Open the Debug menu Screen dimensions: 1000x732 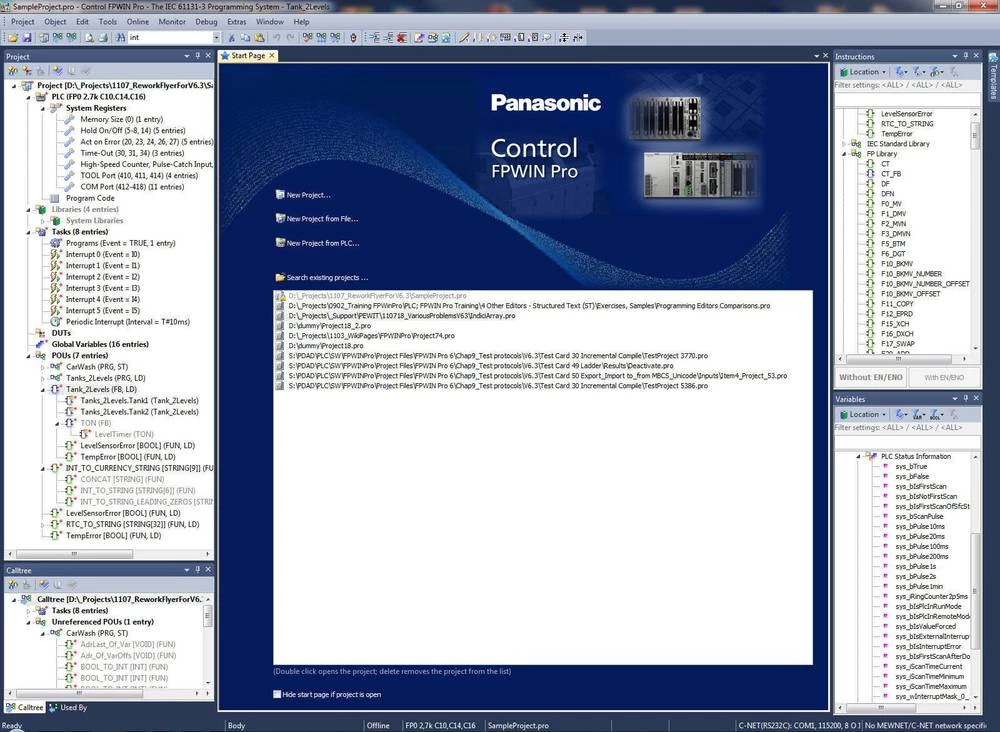[x=206, y=21]
